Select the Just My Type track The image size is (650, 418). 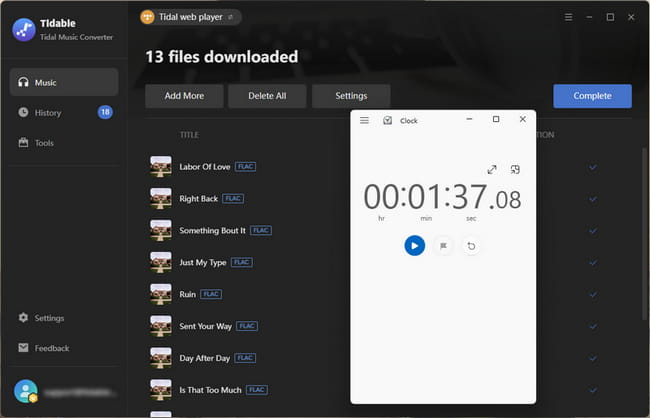203,262
